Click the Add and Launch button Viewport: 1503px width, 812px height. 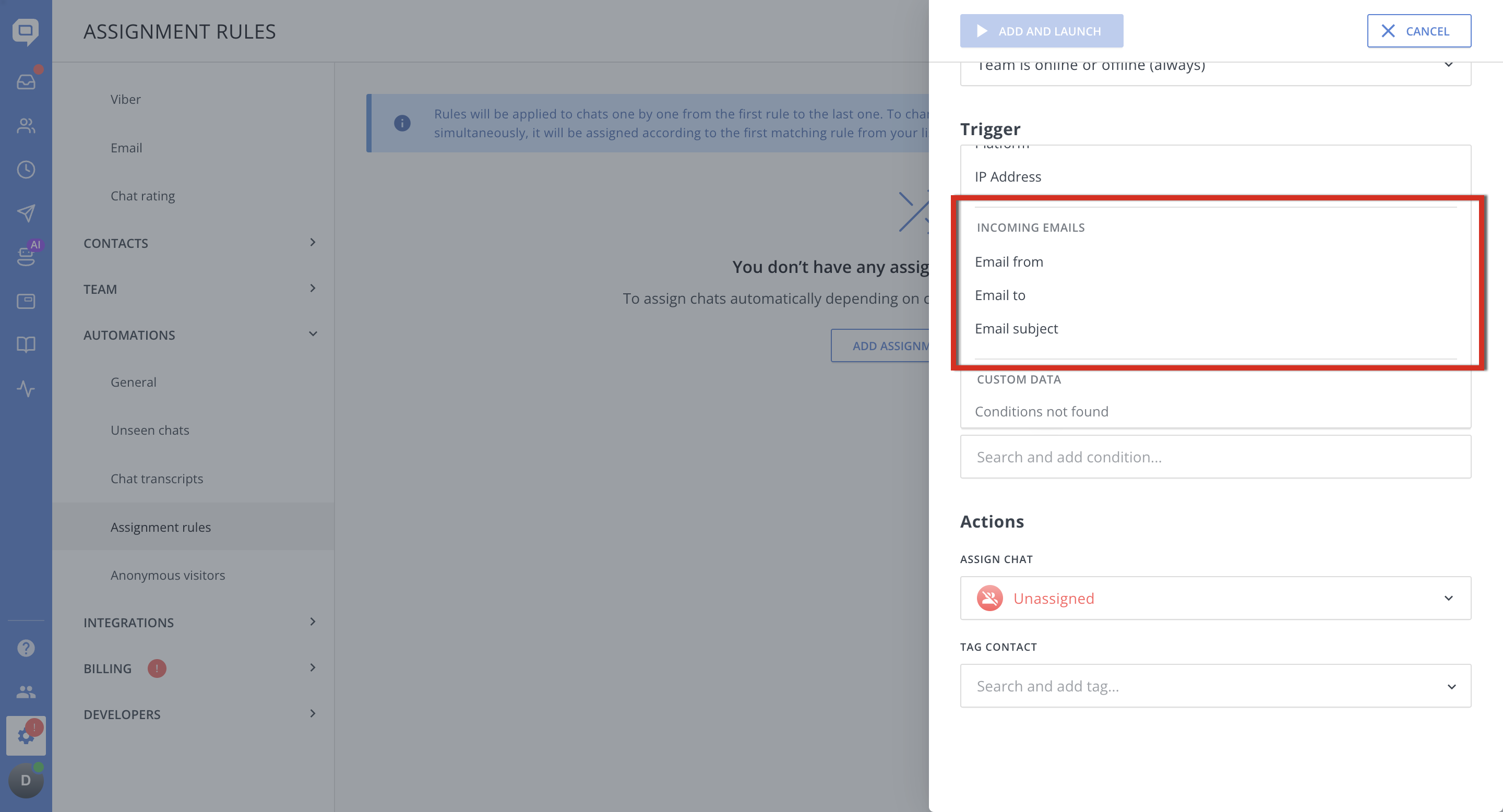click(x=1042, y=31)
